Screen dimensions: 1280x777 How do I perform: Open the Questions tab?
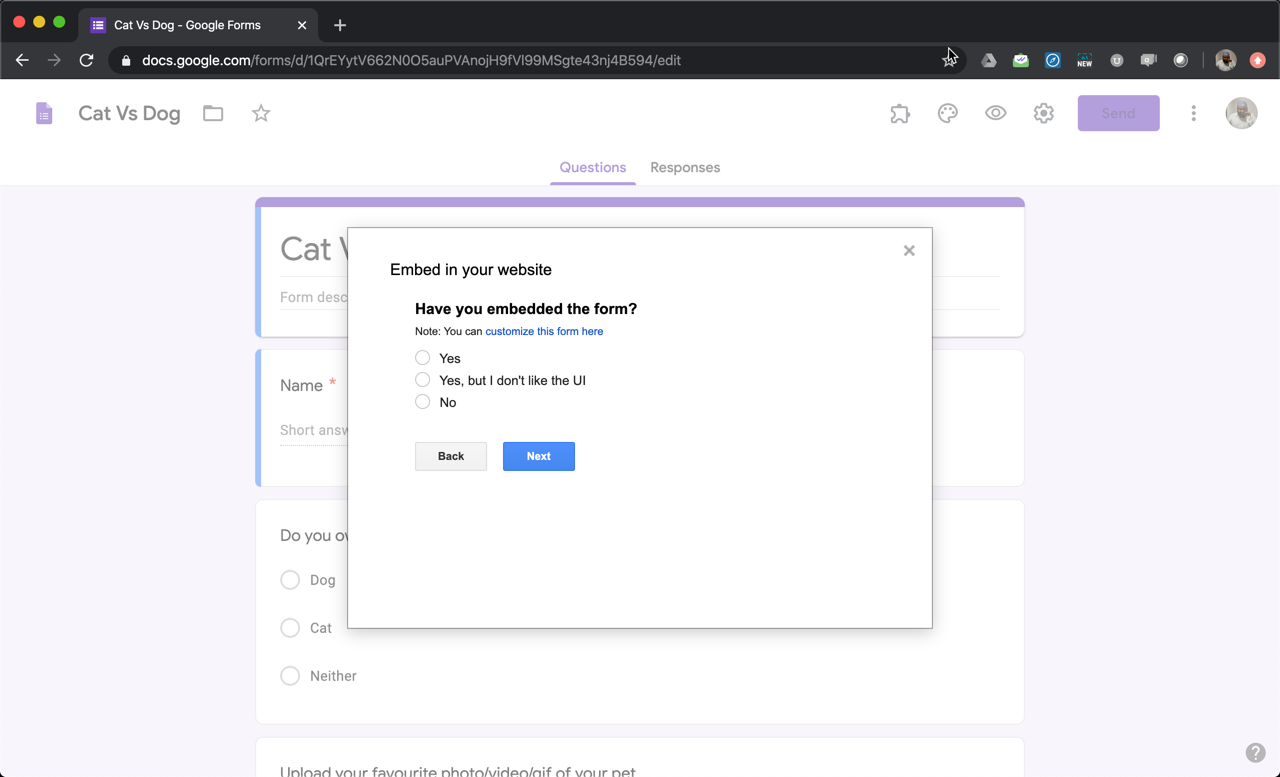point(592,167)
